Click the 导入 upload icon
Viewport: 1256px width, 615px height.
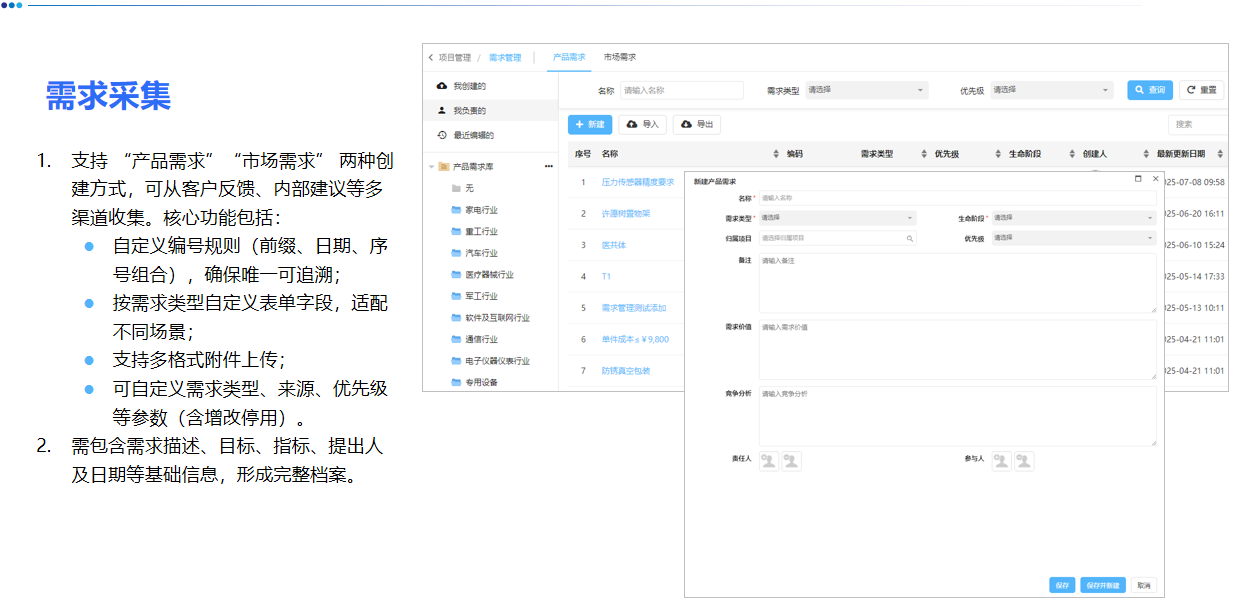pos(632,125)
